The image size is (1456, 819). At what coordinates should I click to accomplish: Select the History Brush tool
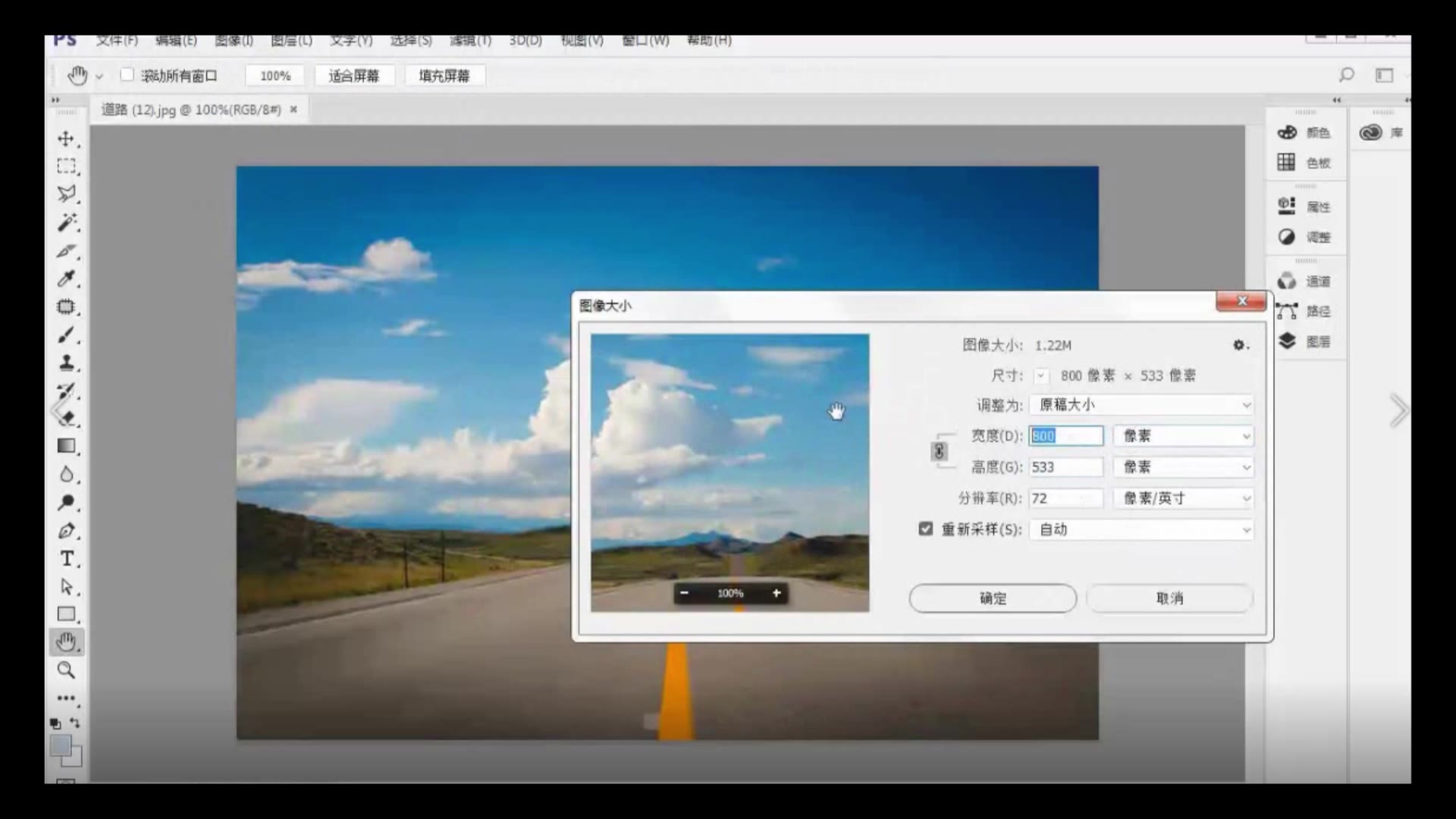tap(67, 391)
